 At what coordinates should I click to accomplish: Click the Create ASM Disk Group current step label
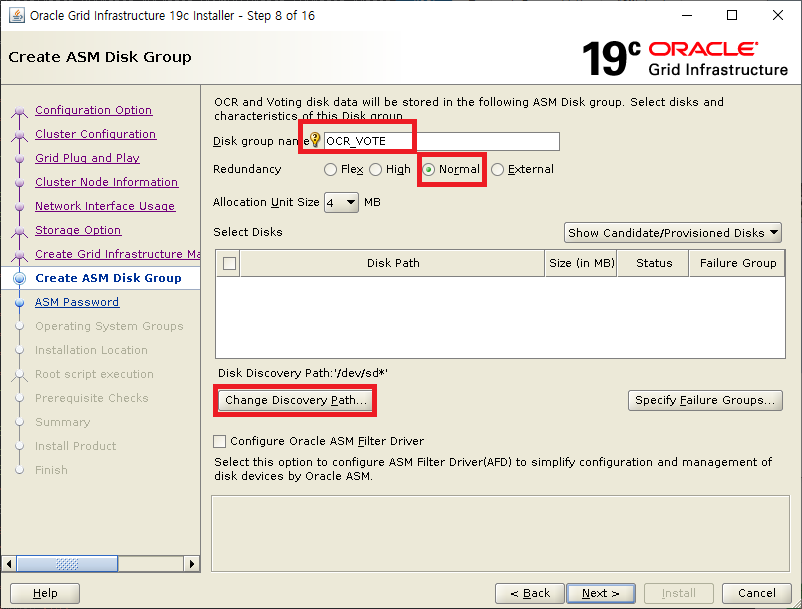[x=108, y=278]
